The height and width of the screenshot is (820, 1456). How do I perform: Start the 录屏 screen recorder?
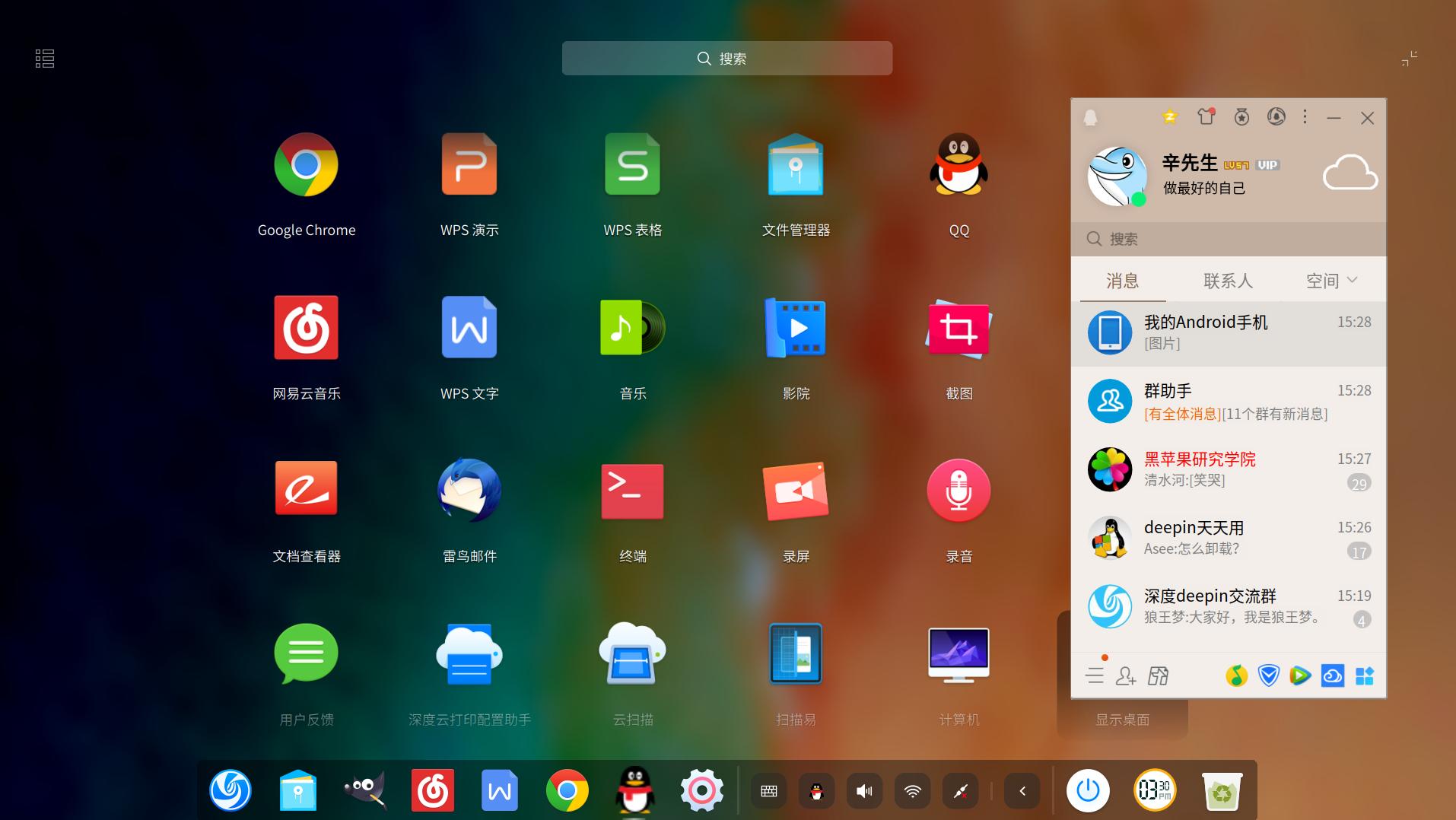(x=796, y=491)
